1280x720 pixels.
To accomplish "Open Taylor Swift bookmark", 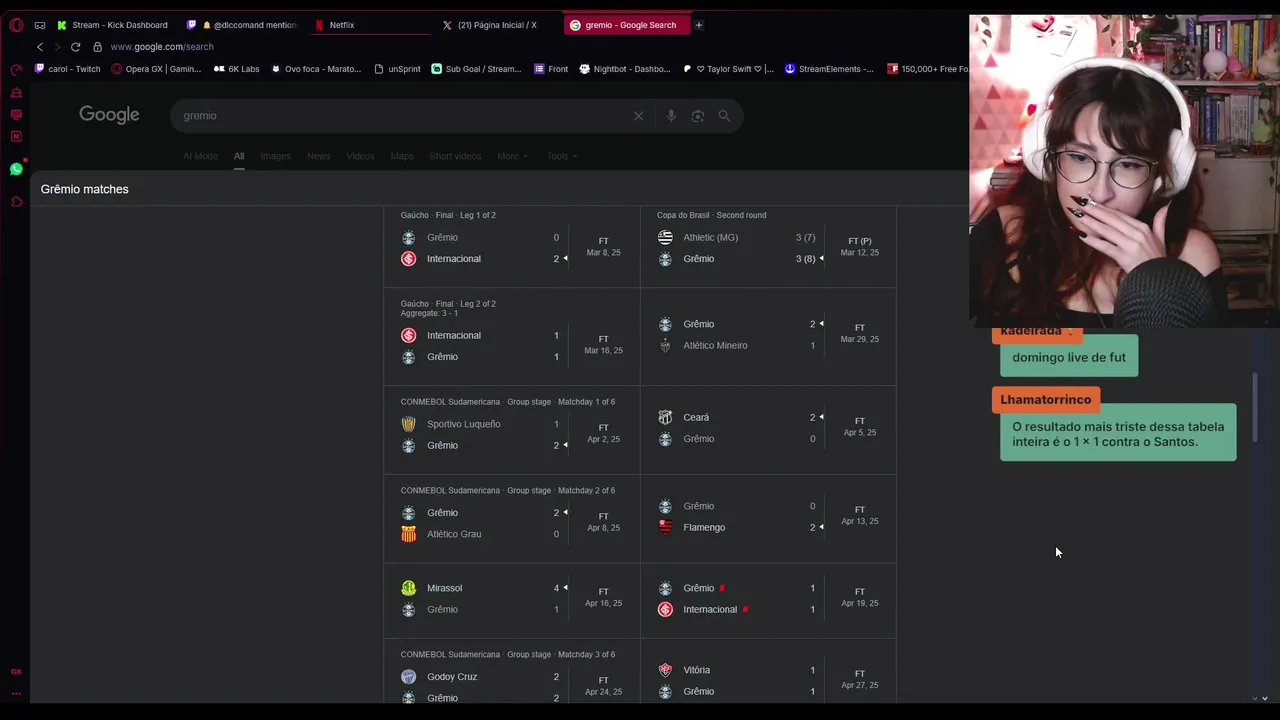I will point(728,69).
